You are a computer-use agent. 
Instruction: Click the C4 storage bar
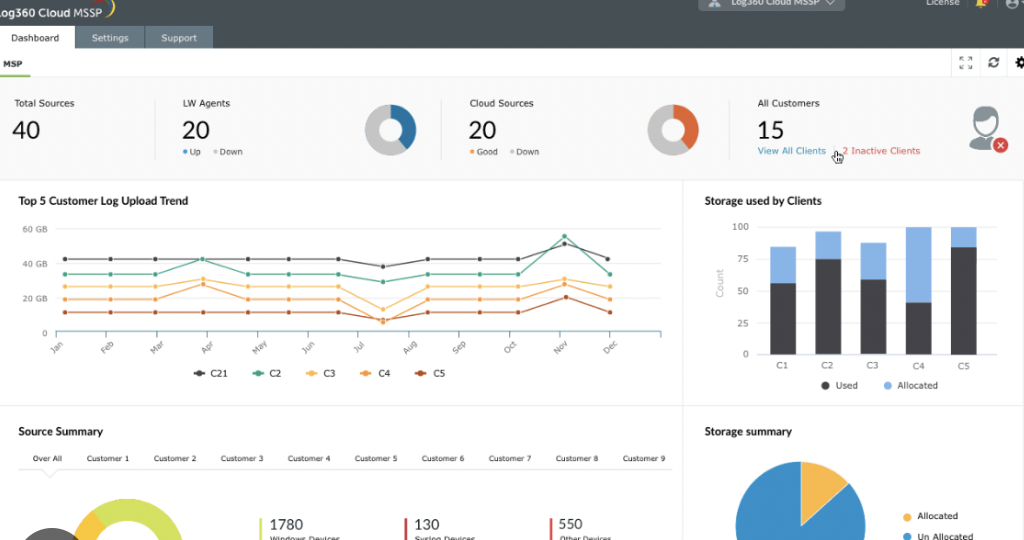click(x=918, y=291)
